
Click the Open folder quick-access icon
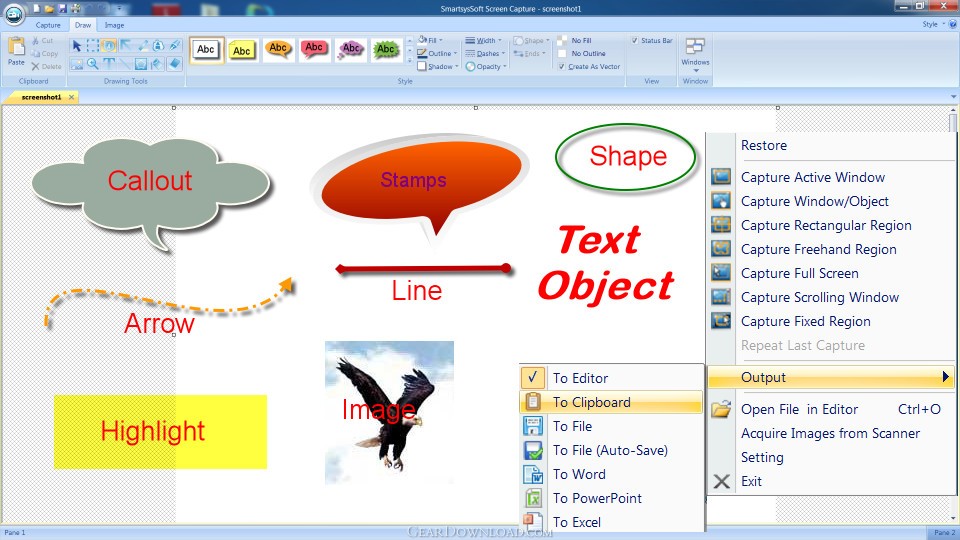[x=50, y=9]
